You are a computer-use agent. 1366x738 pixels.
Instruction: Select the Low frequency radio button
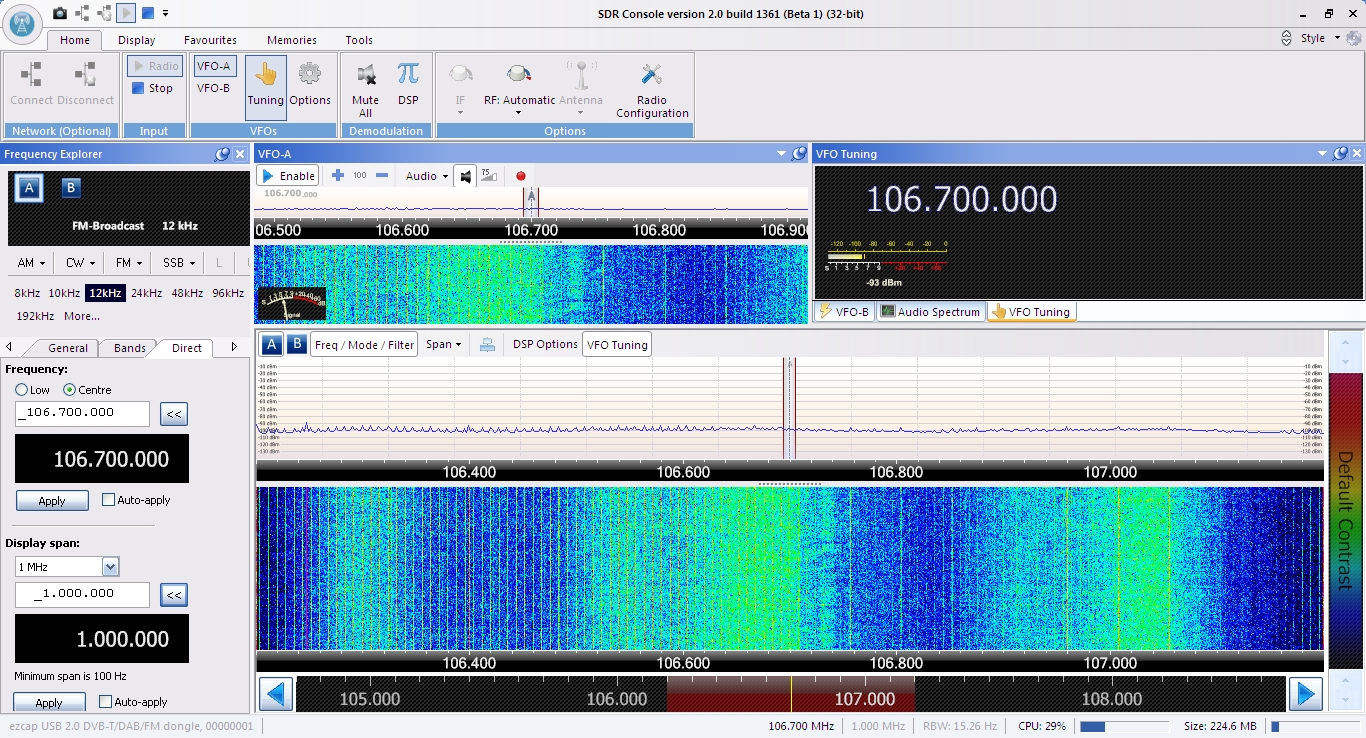(22, 390)
